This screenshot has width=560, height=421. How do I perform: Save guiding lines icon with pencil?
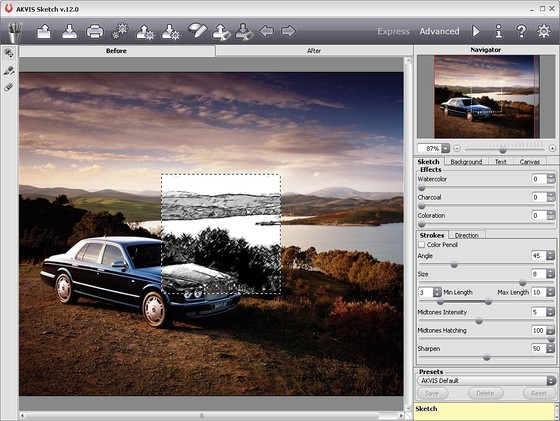point(244,31)
